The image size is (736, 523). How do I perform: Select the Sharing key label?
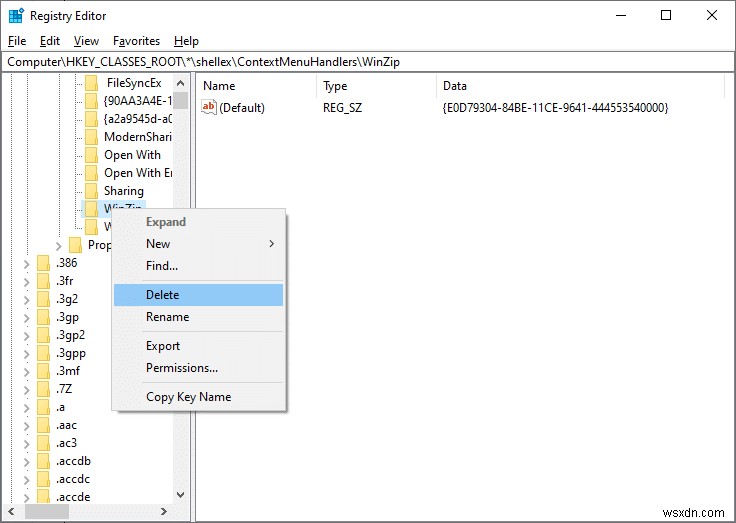124,191
